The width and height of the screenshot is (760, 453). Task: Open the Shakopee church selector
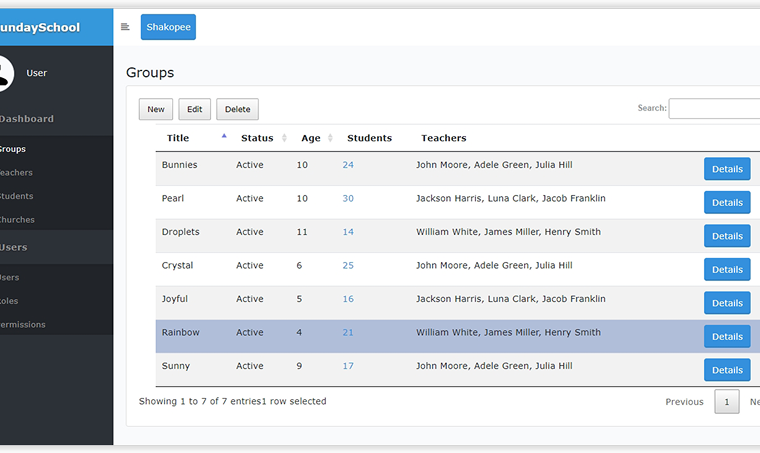pyautogui.click(x=168, y=27)
